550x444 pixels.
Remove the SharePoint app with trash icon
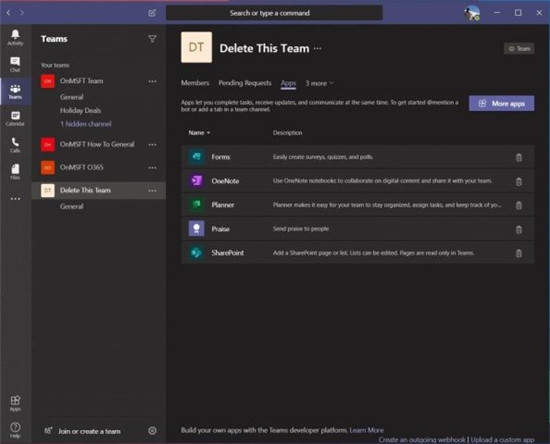pos(519,253)
